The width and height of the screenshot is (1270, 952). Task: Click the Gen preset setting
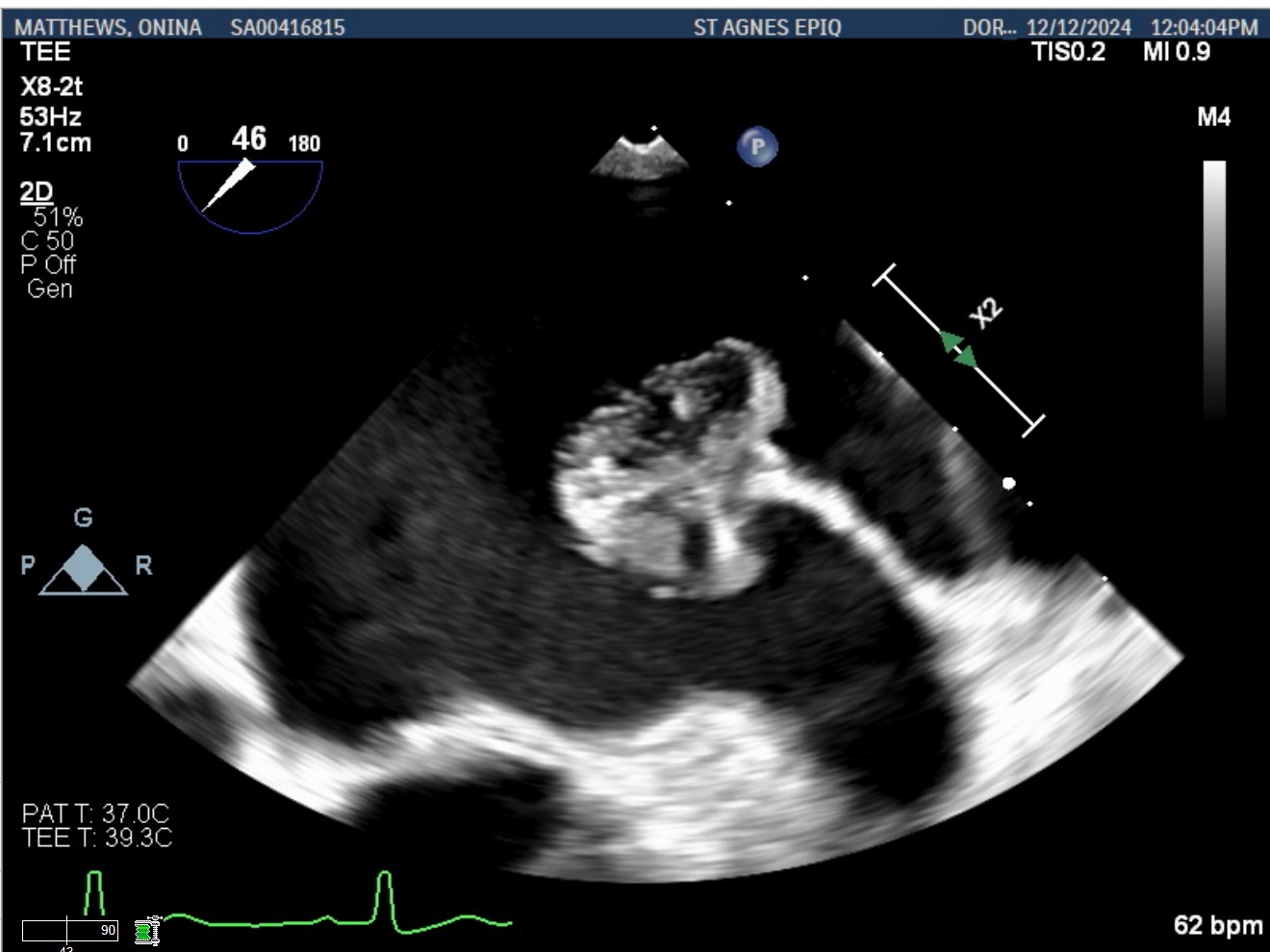(x=49, y=289)
